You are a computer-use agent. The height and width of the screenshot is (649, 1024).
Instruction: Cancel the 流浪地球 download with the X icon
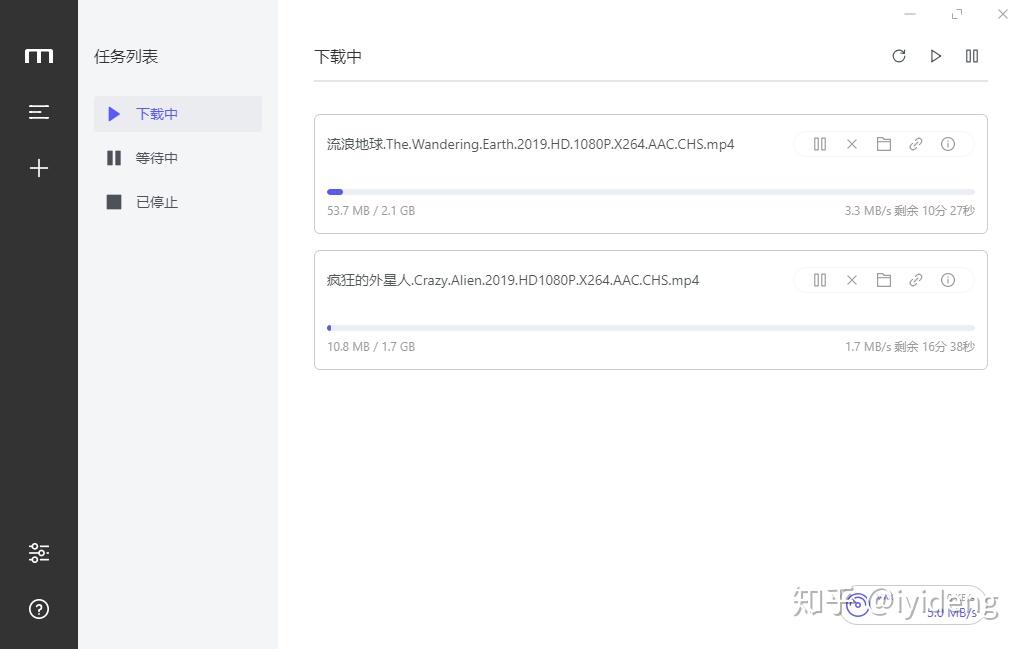[851, 144]
